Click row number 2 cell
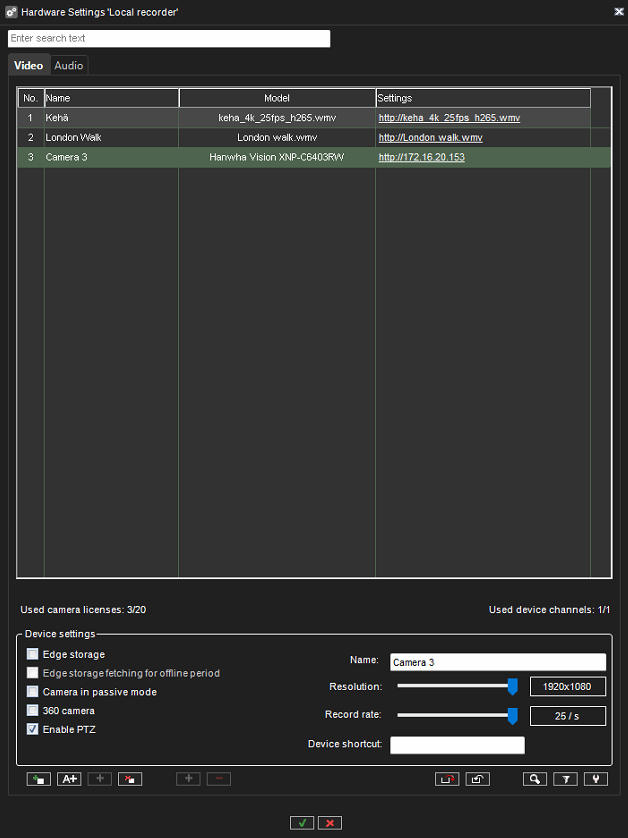The height and width of the screenshot is (838, 628). pyautogui.click(x=30, y=137)
